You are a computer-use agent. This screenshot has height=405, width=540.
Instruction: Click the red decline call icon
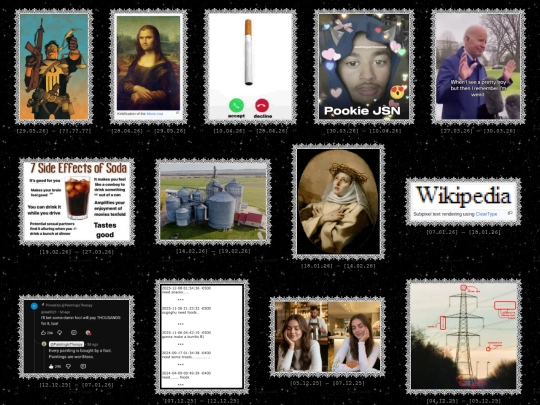(x=262, y=105)
